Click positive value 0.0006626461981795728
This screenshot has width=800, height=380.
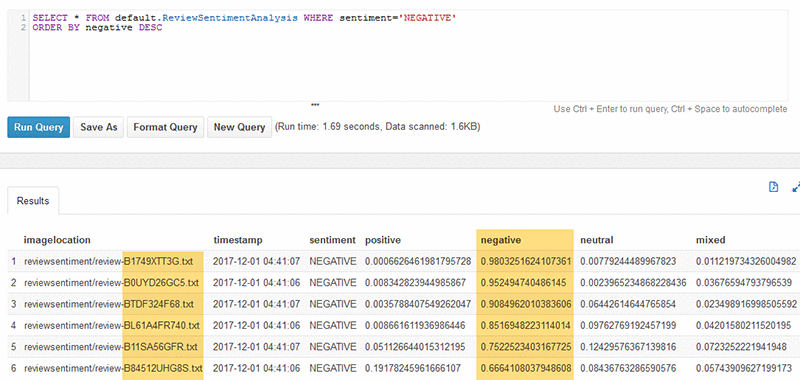pos(418,261)
